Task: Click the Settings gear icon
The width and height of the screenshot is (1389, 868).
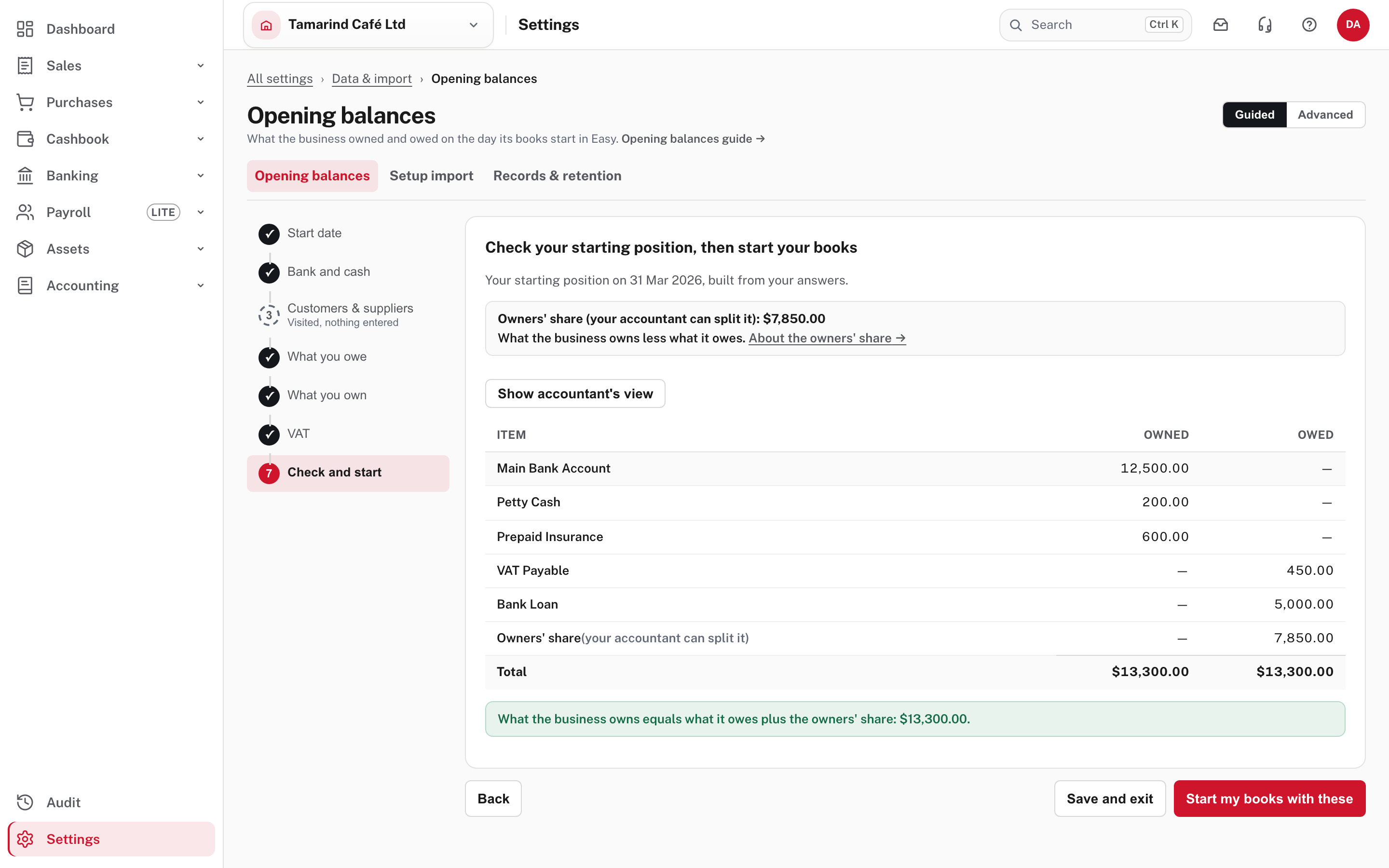Action: (x=25, y=839)
